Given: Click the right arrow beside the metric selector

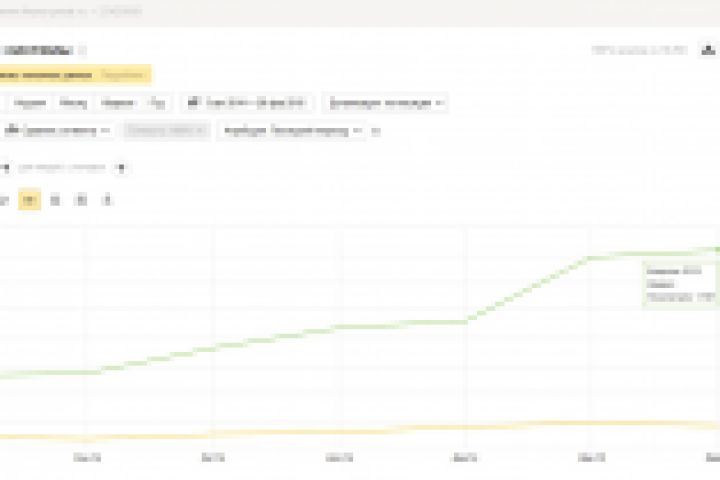Looking at the screenshot, I should pyautogui.click(x=120, y=167).
